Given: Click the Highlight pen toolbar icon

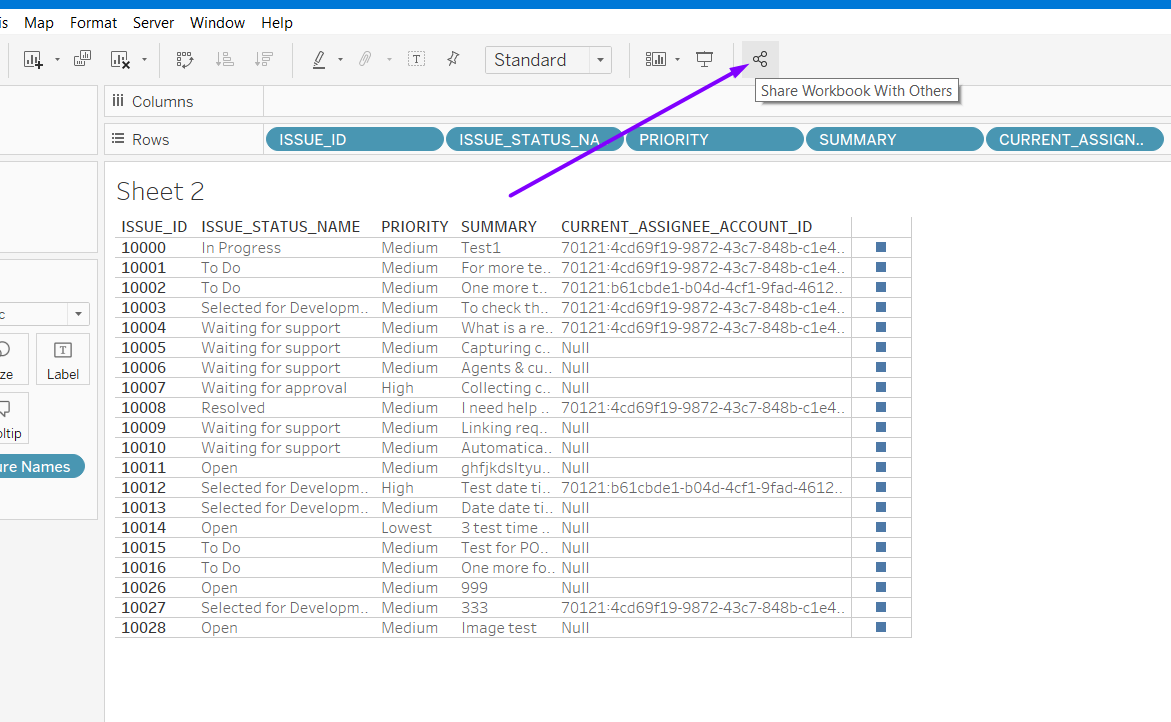Looking at the screenshot, I should click(x=319, y=60).
